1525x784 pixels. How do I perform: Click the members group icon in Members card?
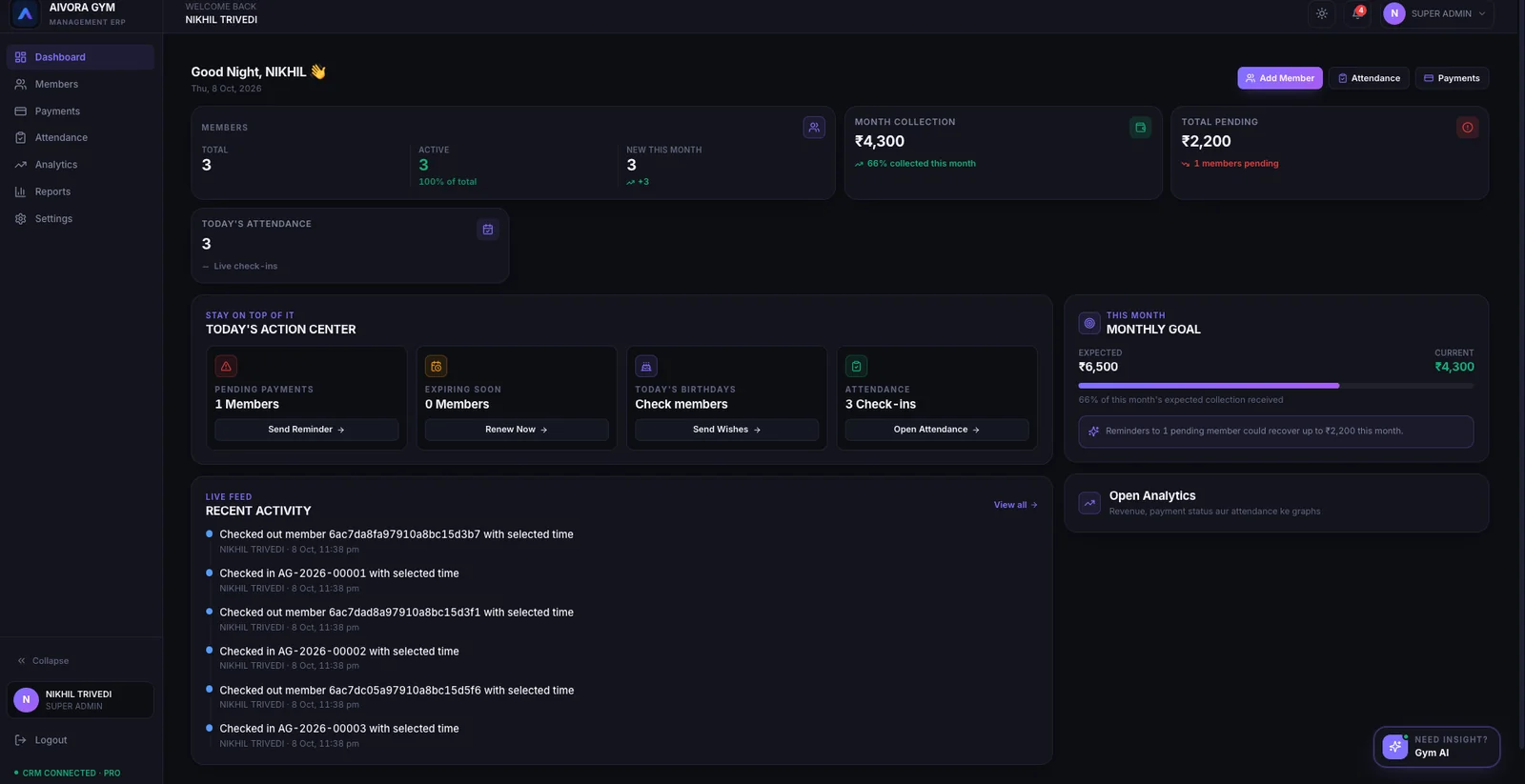(814, 128)
